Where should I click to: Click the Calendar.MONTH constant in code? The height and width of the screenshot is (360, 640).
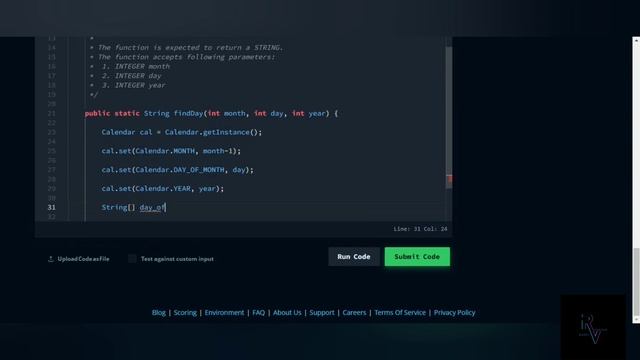pos(165,151)
